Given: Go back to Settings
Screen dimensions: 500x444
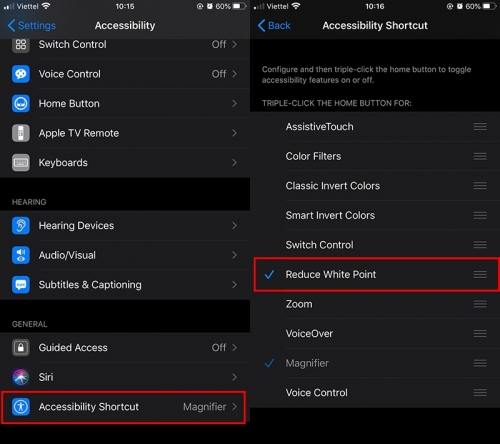Looking at the screenshot, I should [x=31, y=25].
